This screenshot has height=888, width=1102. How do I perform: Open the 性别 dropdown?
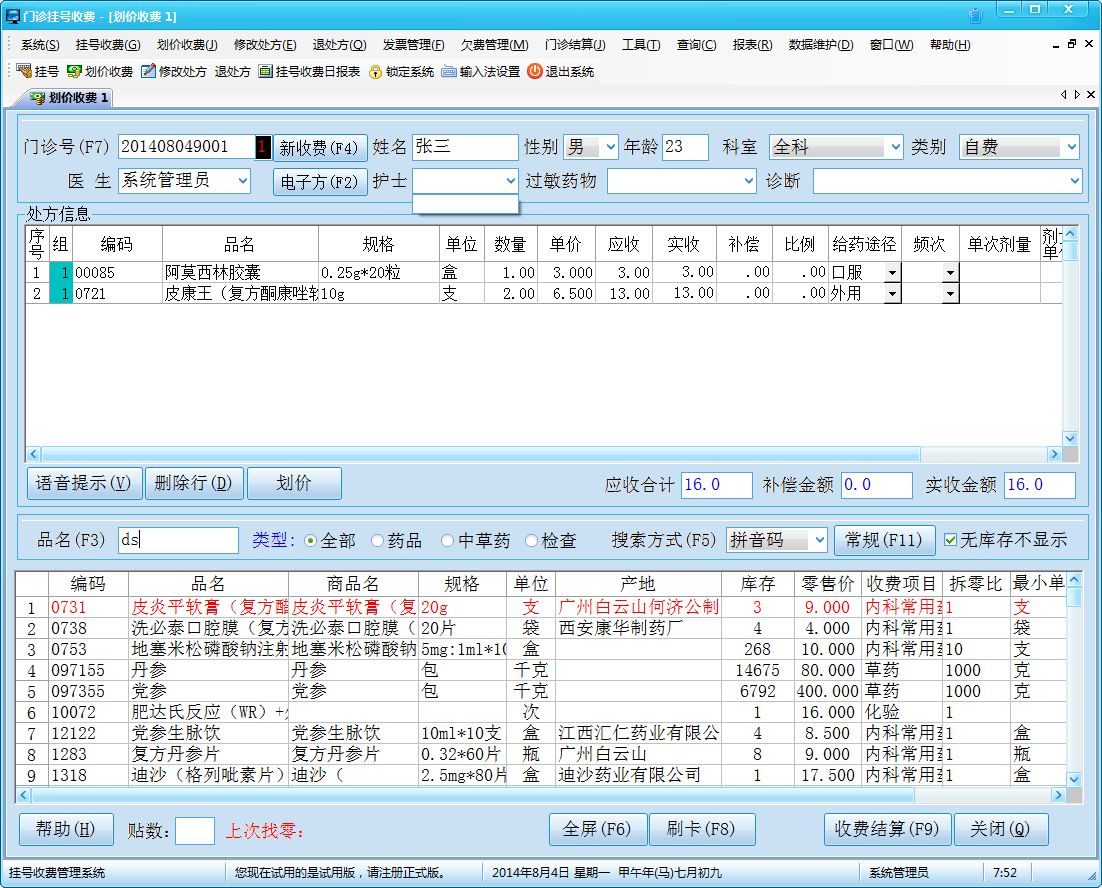coord(611,147)
